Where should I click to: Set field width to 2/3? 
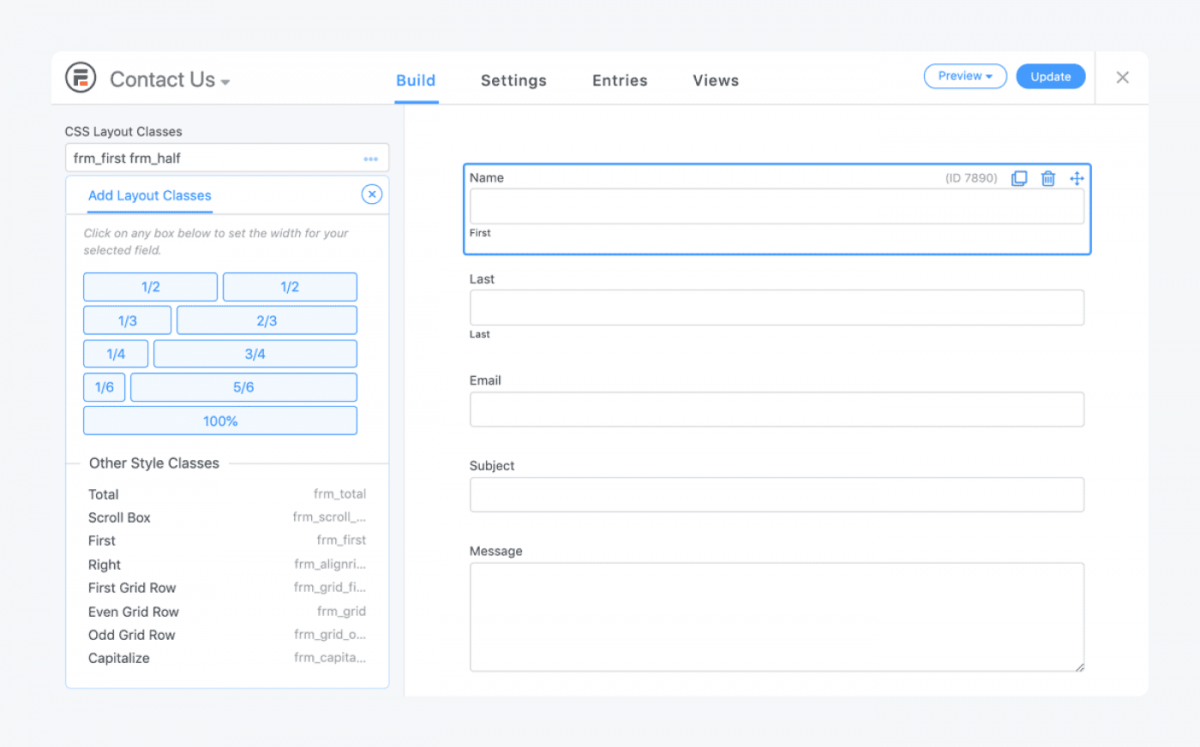[x=266, y=320]
